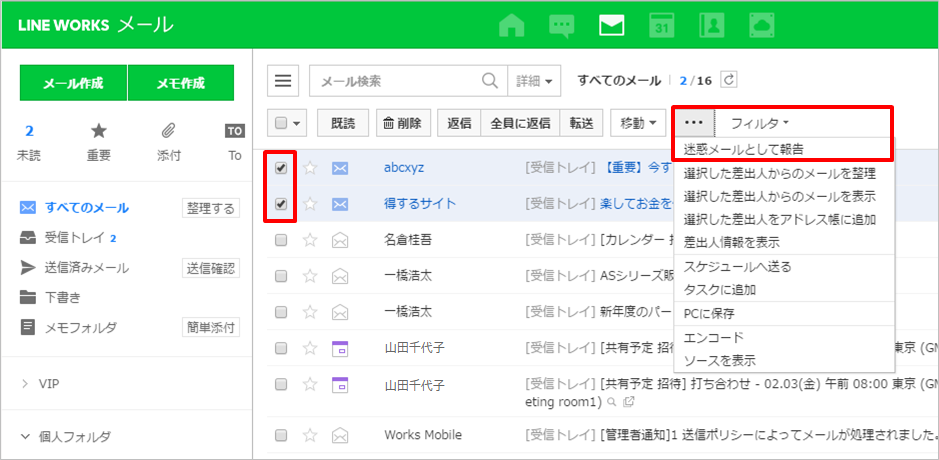
Task: Open the Home icon in top bar
Action: point(511,25)
